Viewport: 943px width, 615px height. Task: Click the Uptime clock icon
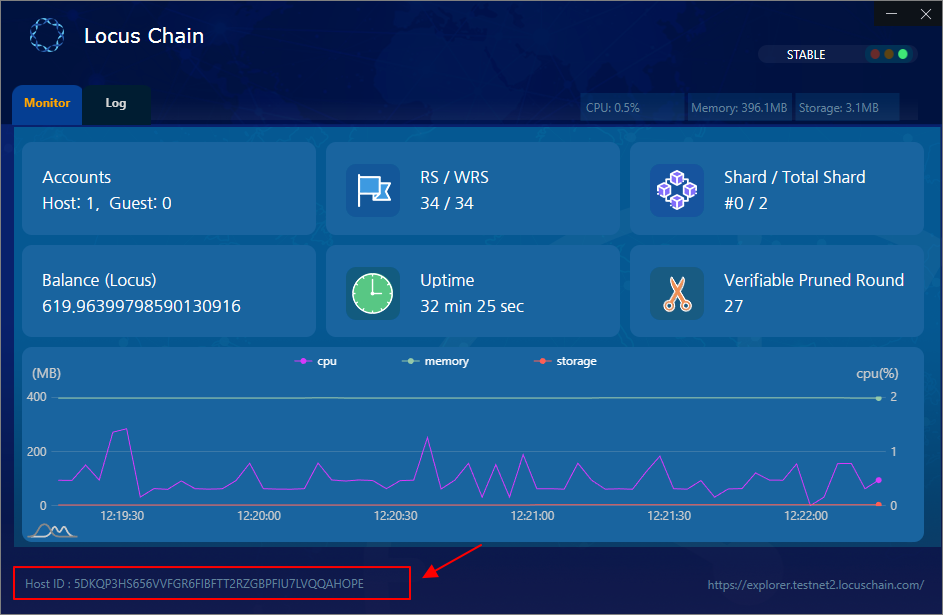click(373, 293)
